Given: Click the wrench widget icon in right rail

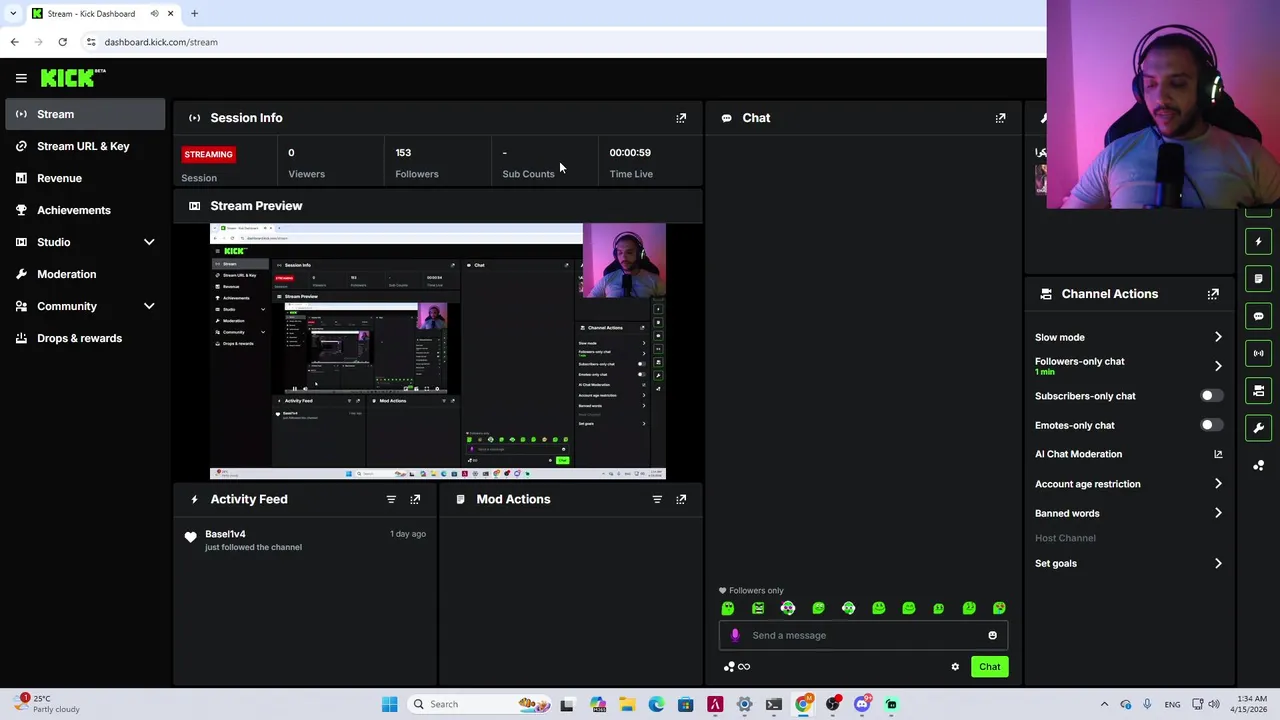Looking at the screenshot, I should pyautogui.click(x=1259, y=428).
